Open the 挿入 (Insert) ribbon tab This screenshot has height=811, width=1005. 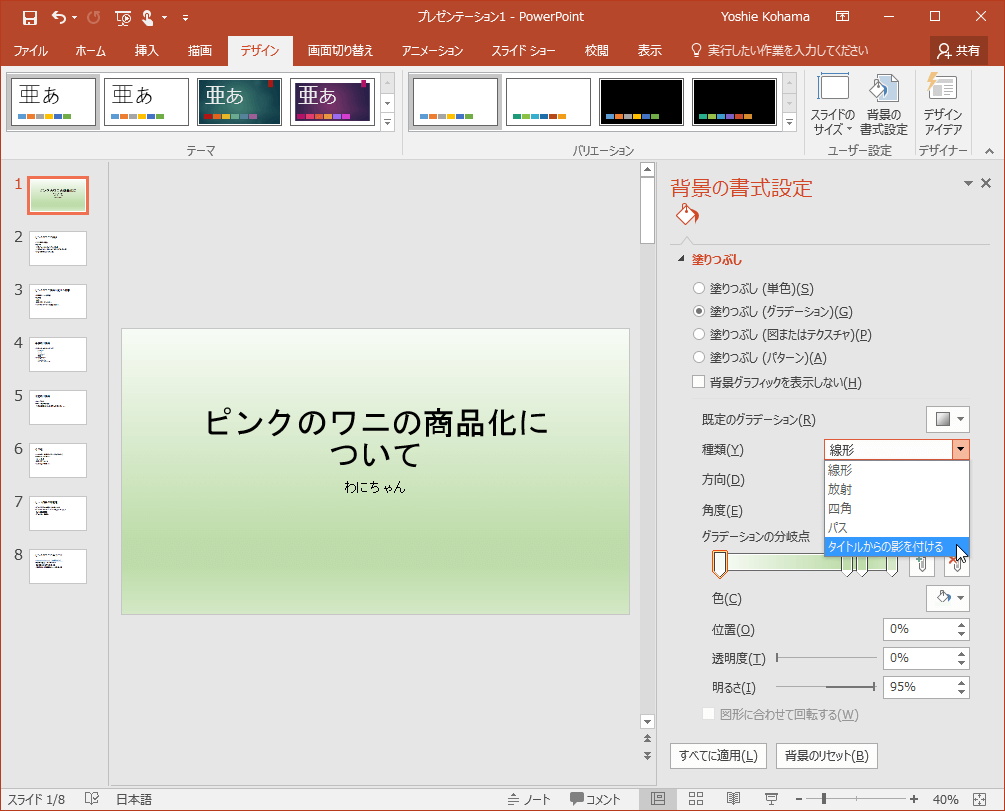click(146, 50)
